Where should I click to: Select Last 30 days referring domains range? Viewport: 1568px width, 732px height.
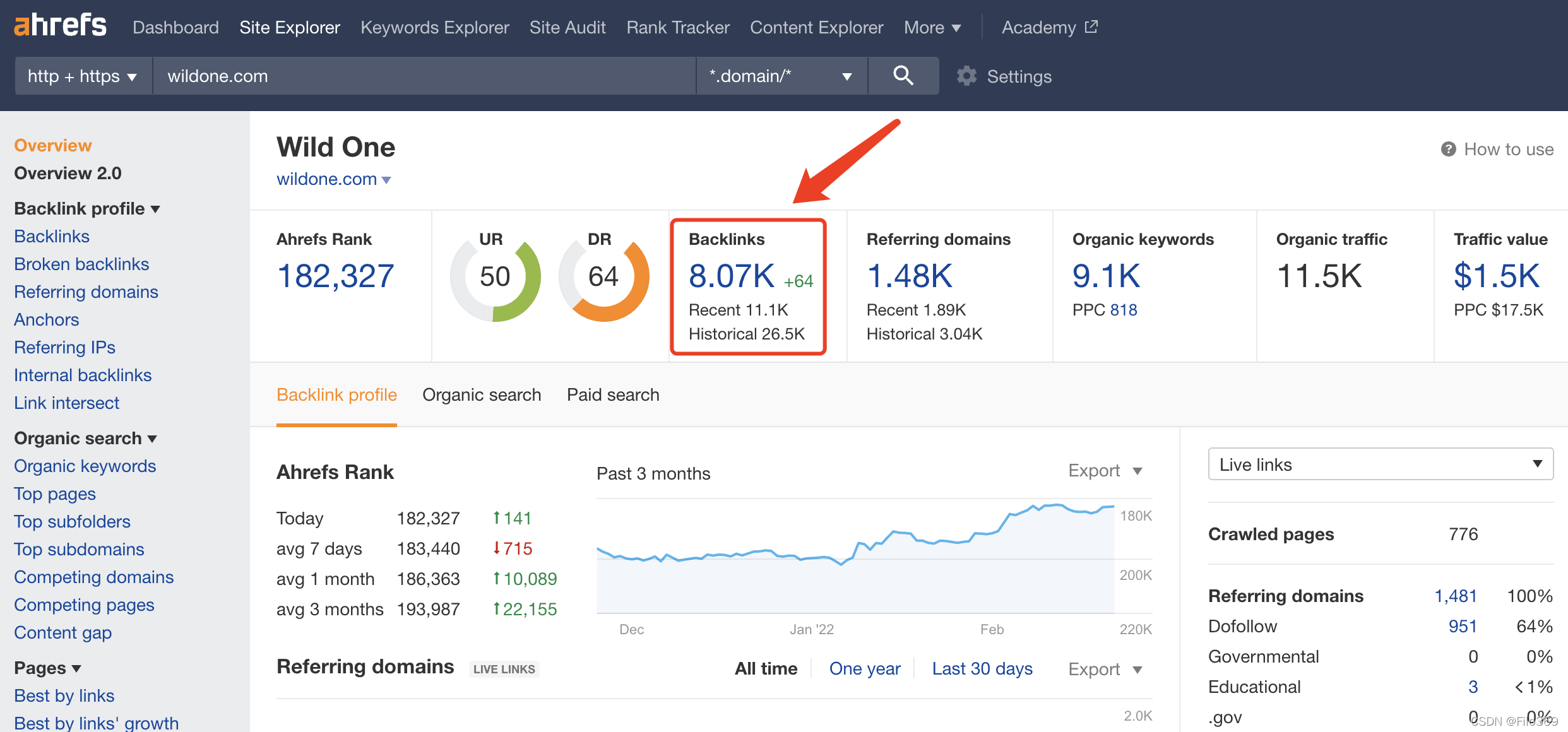[982, 669]
